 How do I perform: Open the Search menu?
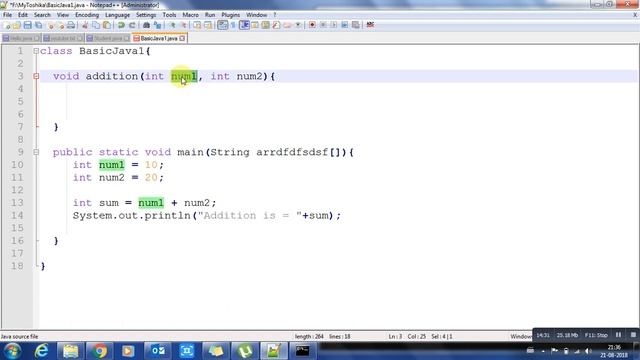coord(42,15)
